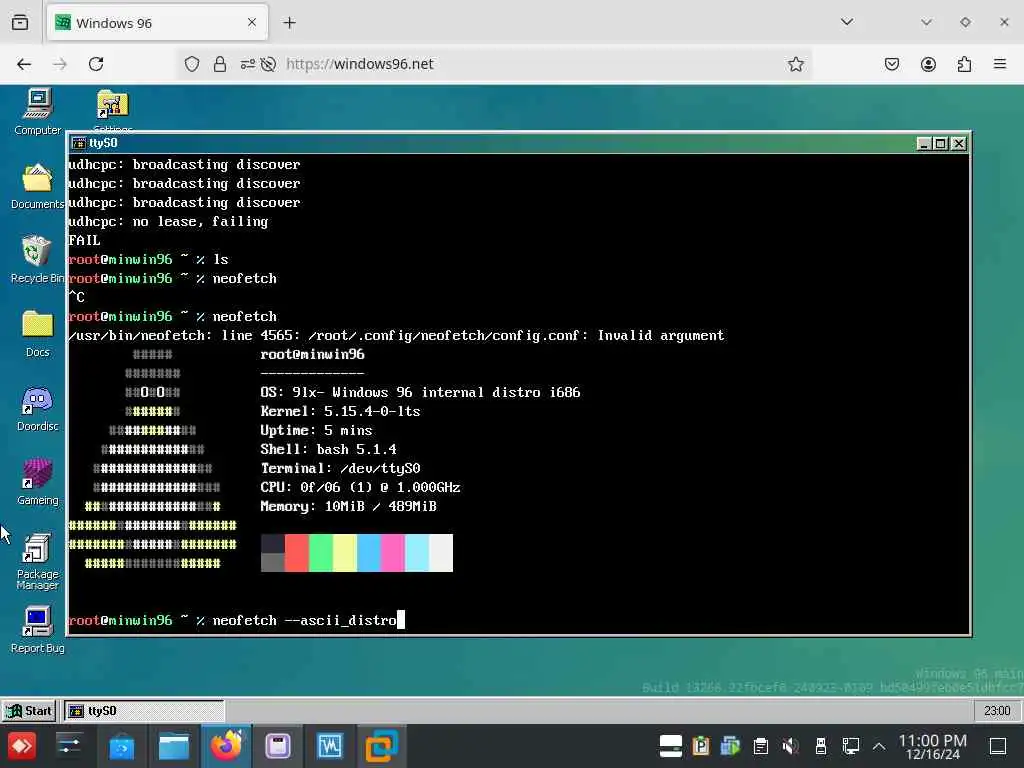This screenshot has width=1024, height=768.
Task: Open the Settings desktop shortcut
Action: 112,110
